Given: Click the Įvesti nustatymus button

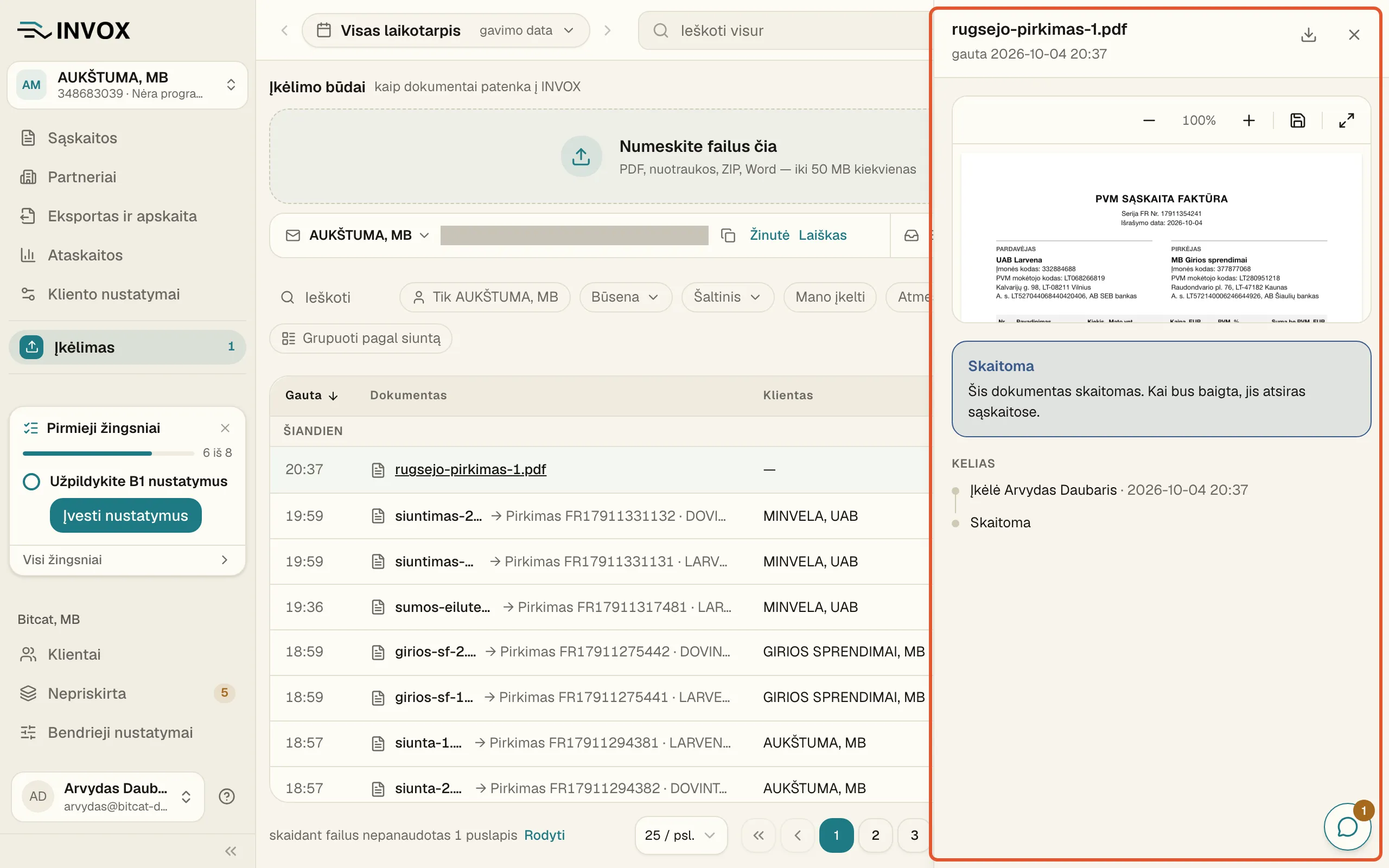Looking at the screenshot, I should click(126, 515).
